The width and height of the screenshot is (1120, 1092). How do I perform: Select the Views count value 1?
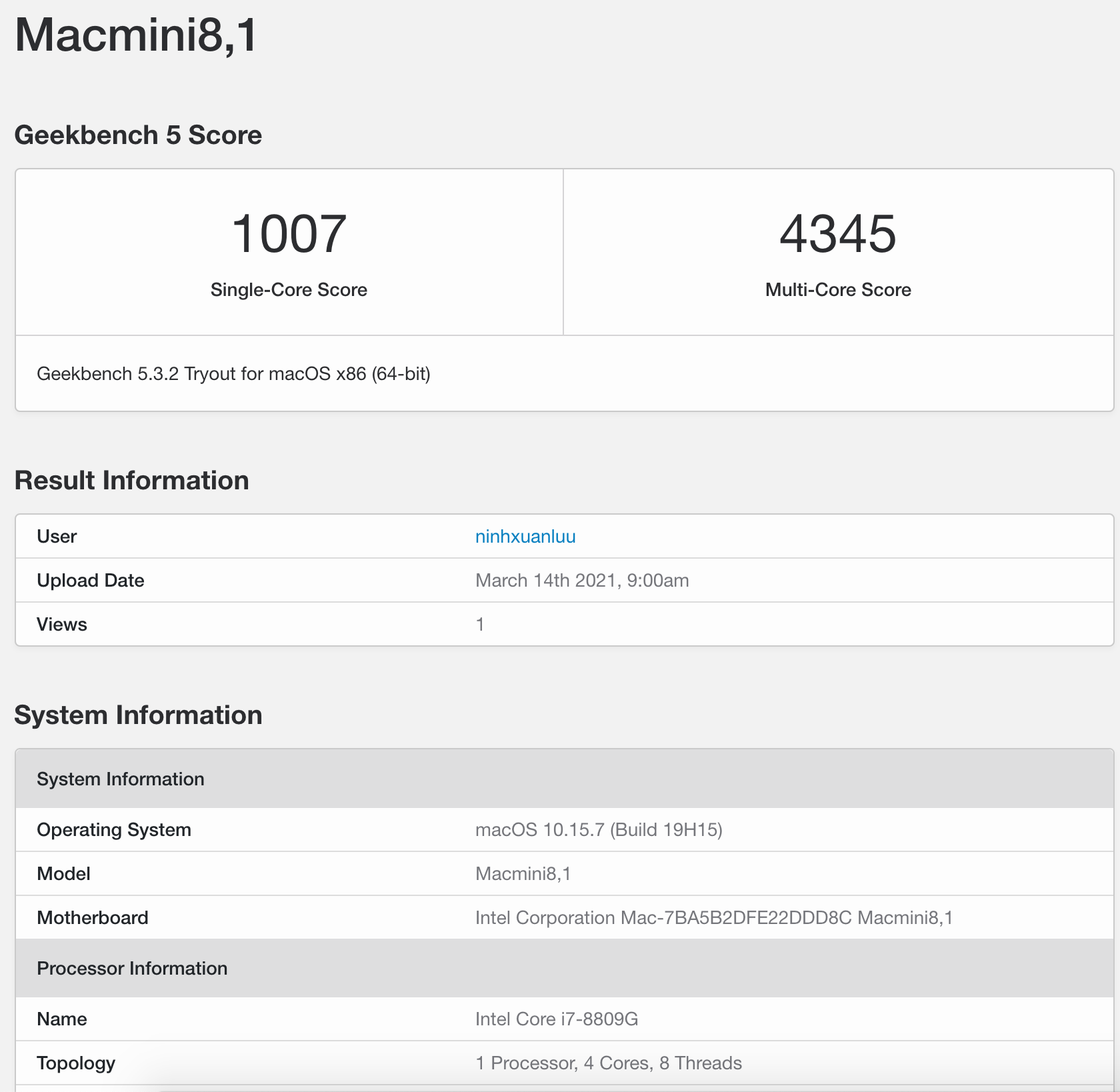(x=480, y=625)
